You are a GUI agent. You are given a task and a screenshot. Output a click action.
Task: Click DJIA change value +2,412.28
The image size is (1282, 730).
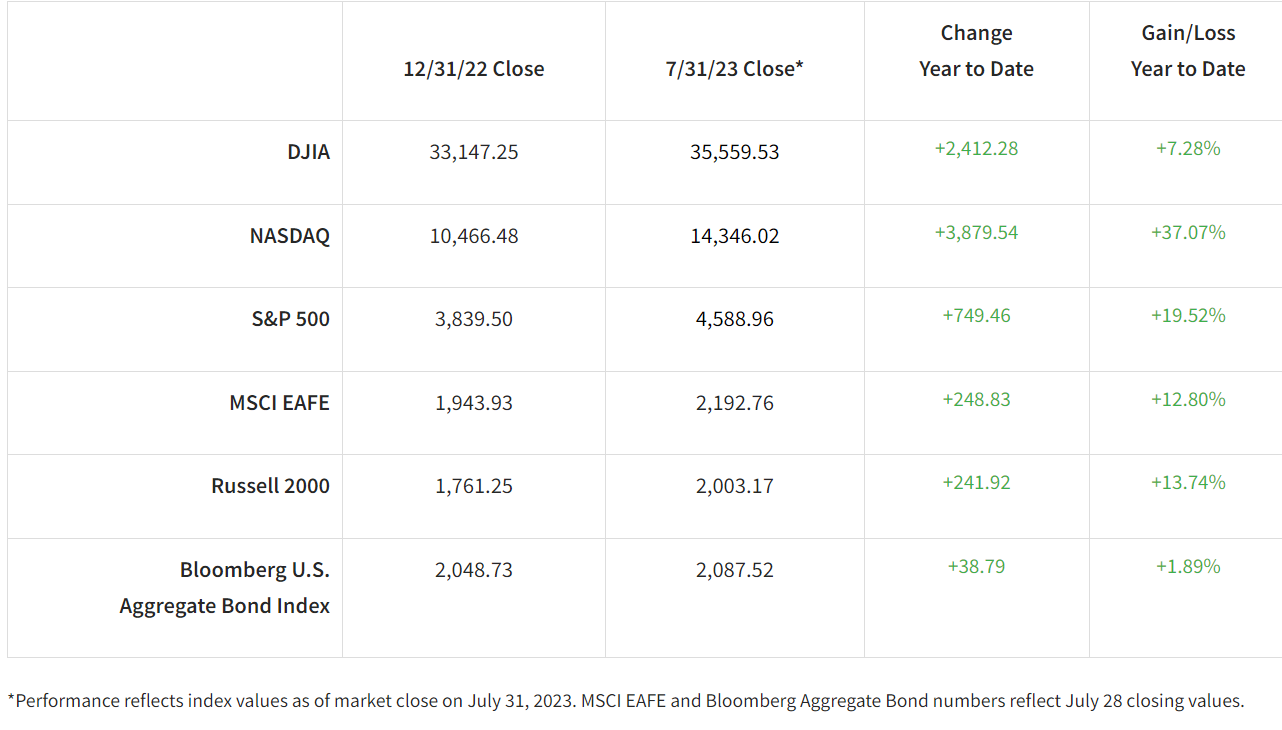pos(976,149)
